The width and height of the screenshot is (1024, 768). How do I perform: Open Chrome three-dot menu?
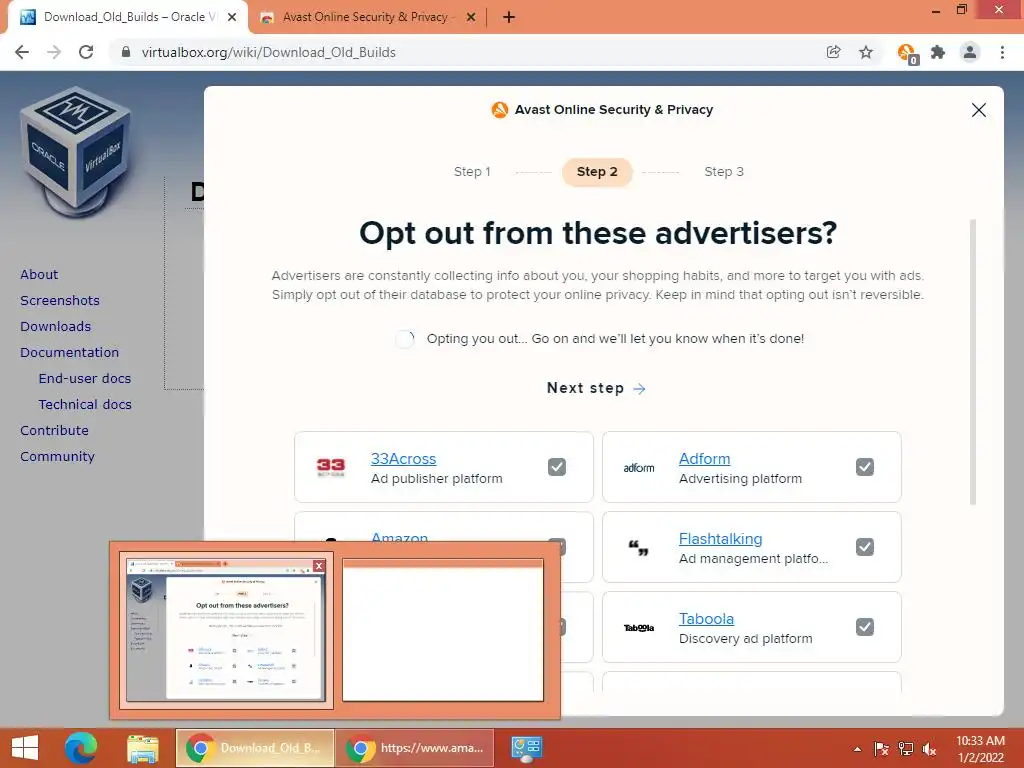coord(1002,52)
